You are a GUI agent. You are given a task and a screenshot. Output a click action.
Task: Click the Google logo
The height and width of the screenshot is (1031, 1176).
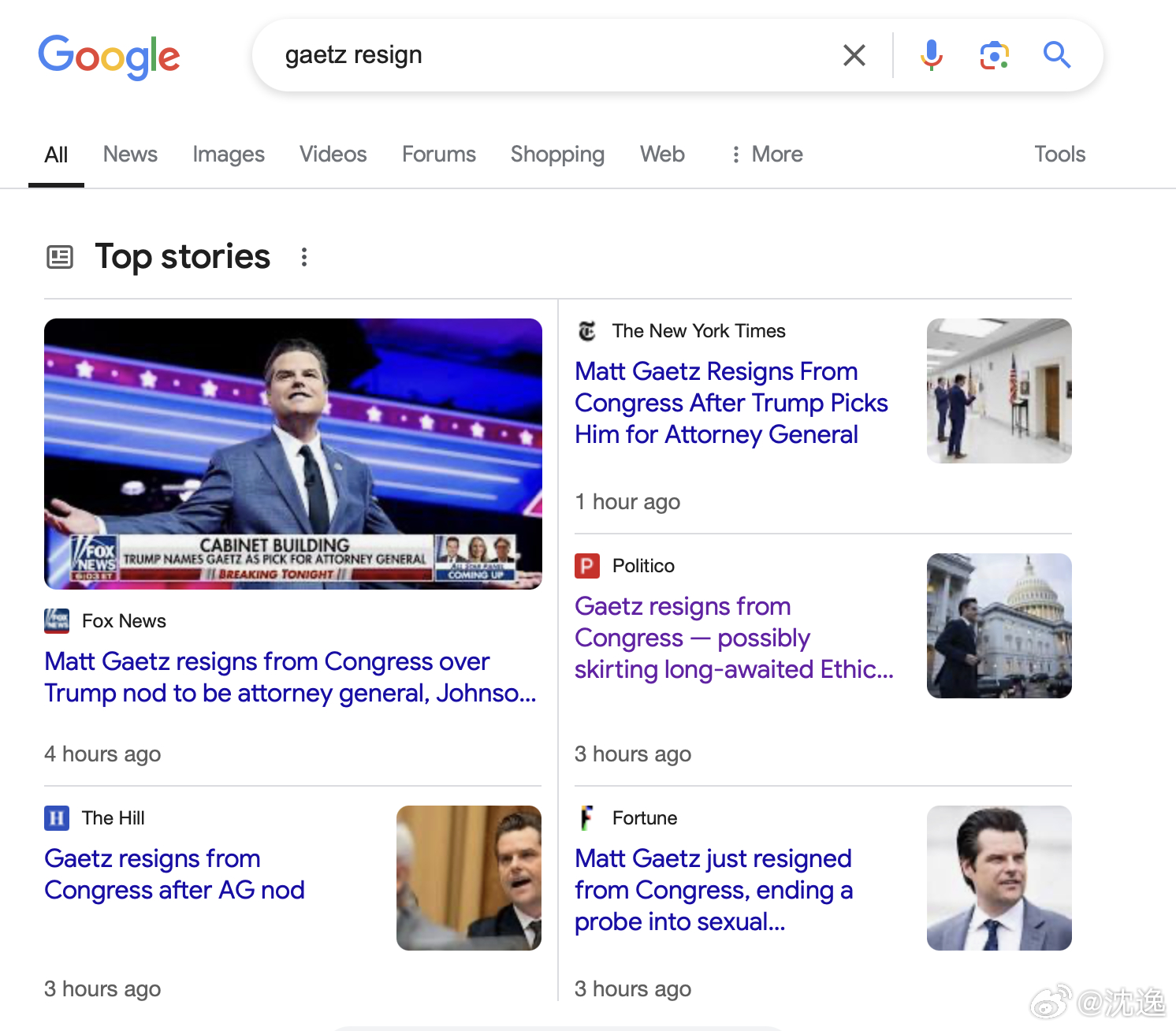(x=110, y=56)
